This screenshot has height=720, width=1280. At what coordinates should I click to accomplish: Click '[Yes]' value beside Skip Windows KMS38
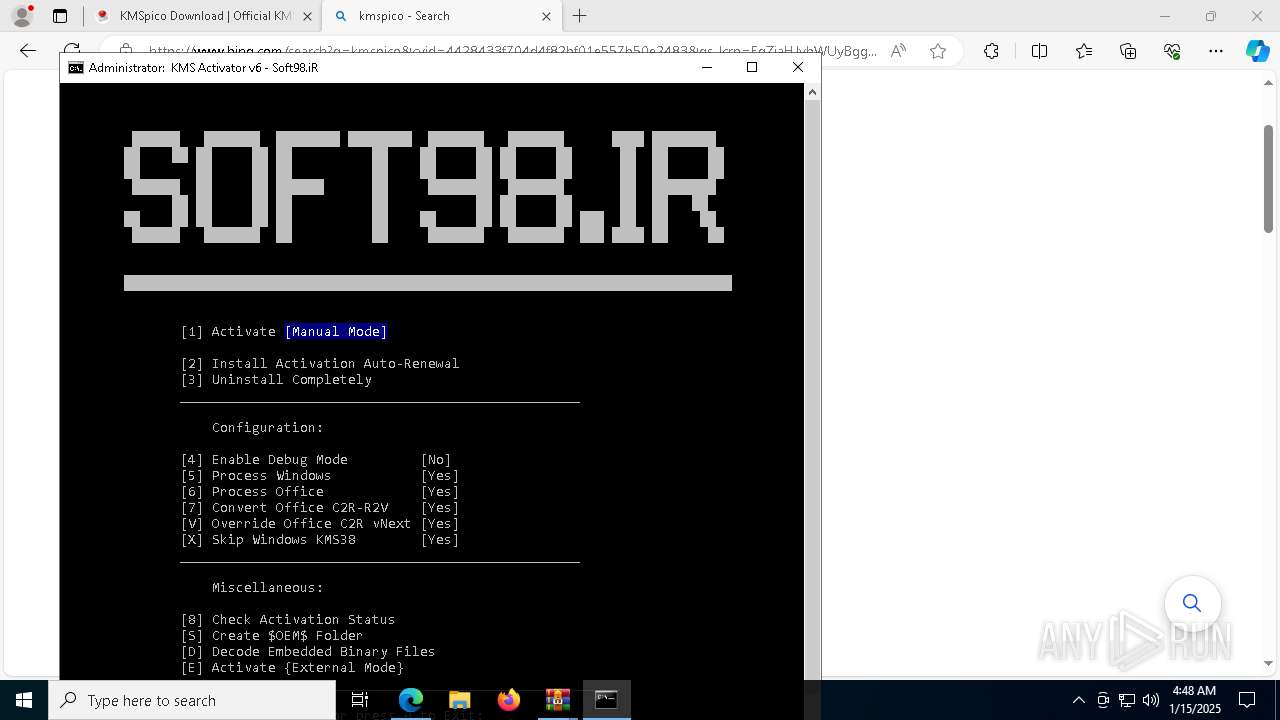pos(440,540)
